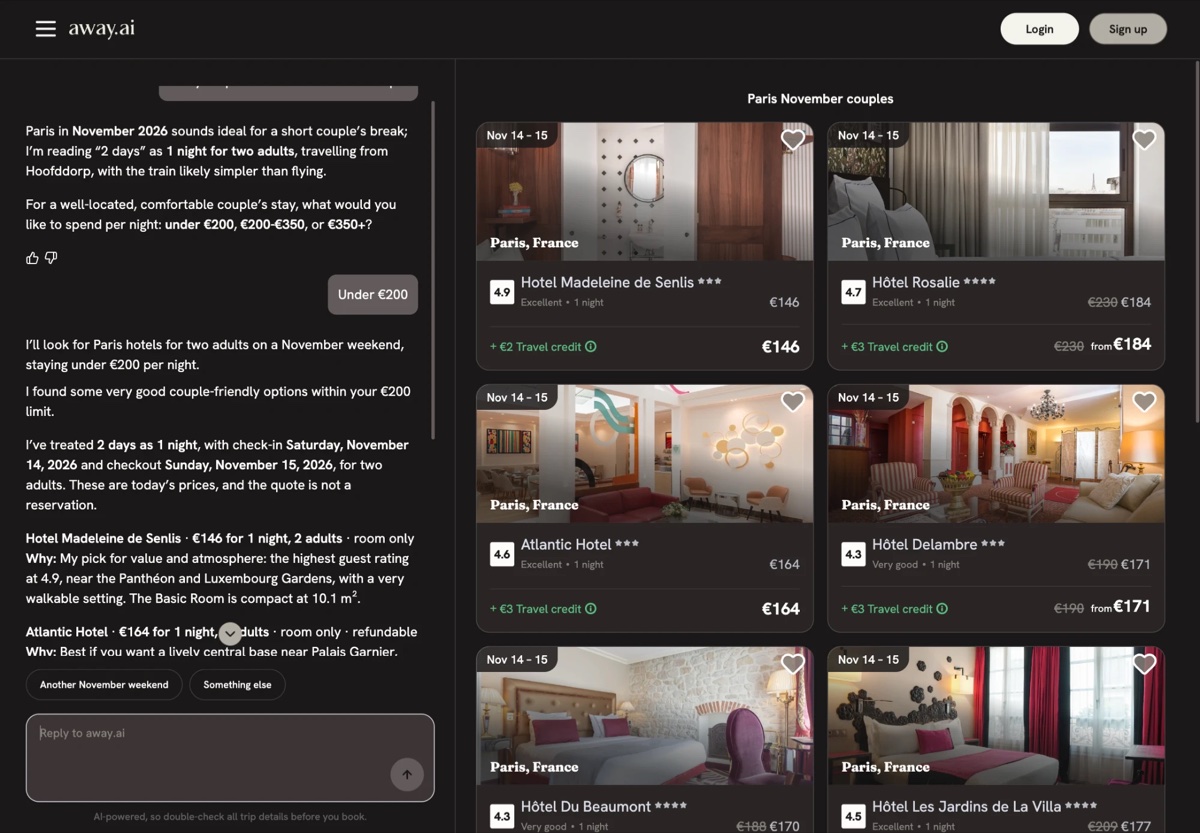Click Hôtel Du Beaumont title

pos(587,807)
